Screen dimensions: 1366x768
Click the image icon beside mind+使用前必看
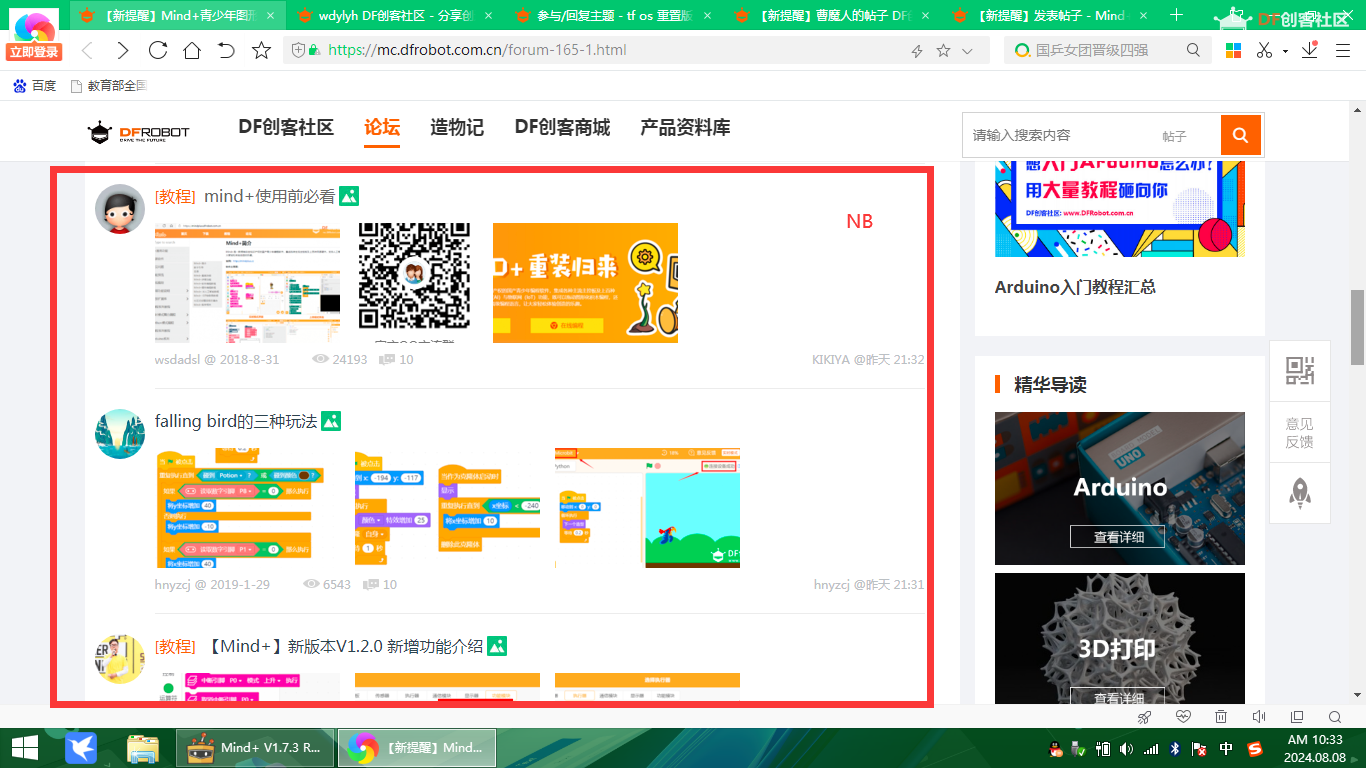pos(349,196)
